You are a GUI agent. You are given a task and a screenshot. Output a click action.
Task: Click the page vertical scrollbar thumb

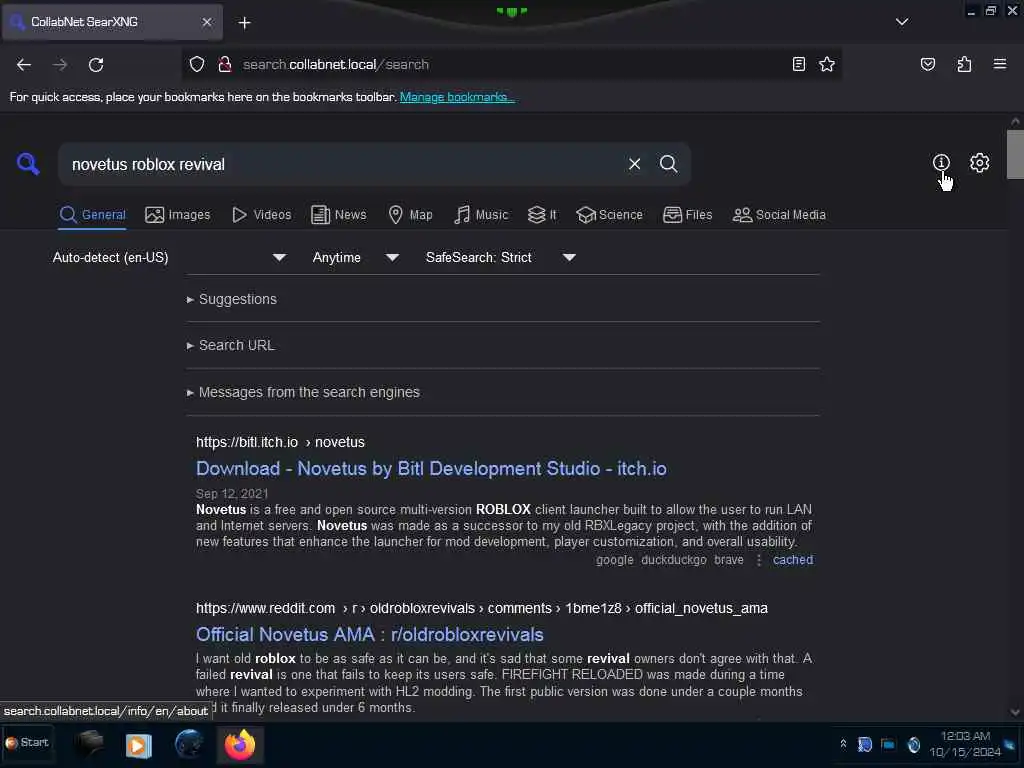pyautogui.click(x=1015, y=155)
